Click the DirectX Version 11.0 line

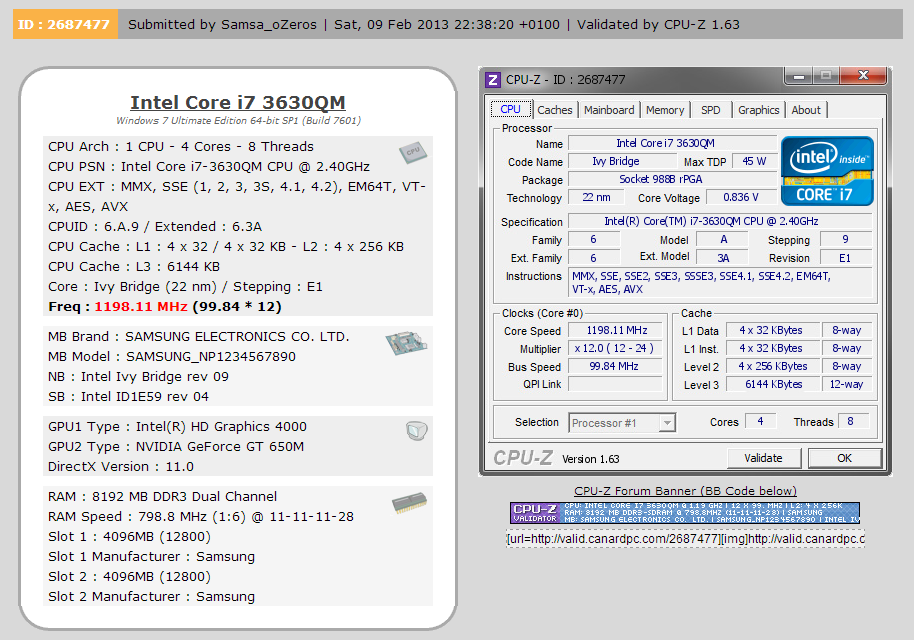(x=121, y=467)
